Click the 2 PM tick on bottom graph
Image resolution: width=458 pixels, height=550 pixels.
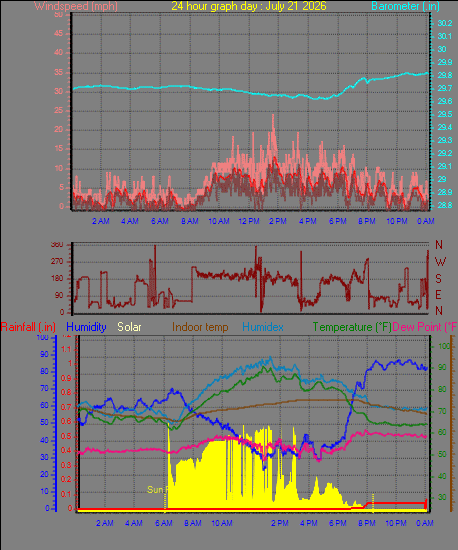tap(280, 523)
